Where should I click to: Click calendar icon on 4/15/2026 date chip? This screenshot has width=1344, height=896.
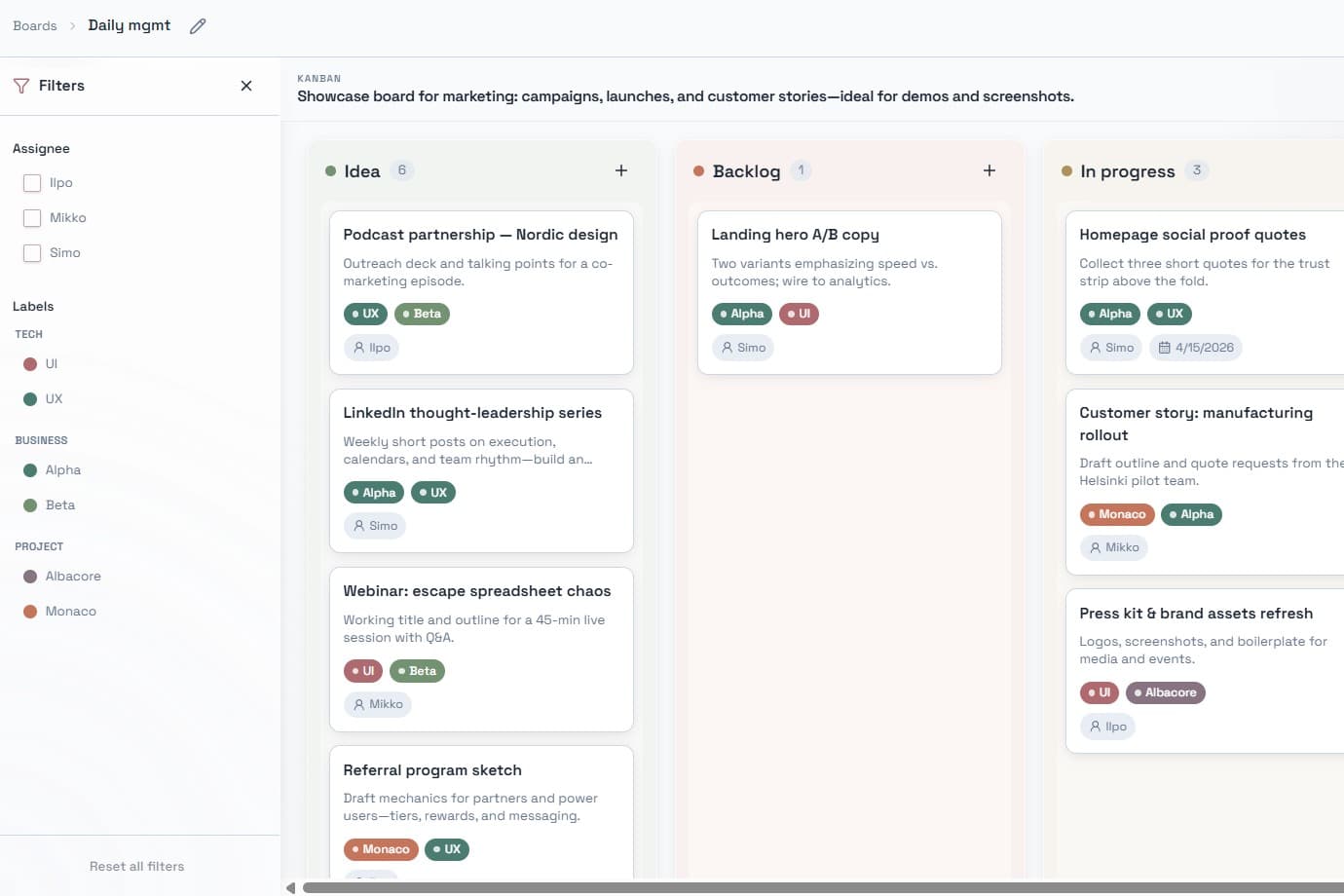[x=1164, y=348]
